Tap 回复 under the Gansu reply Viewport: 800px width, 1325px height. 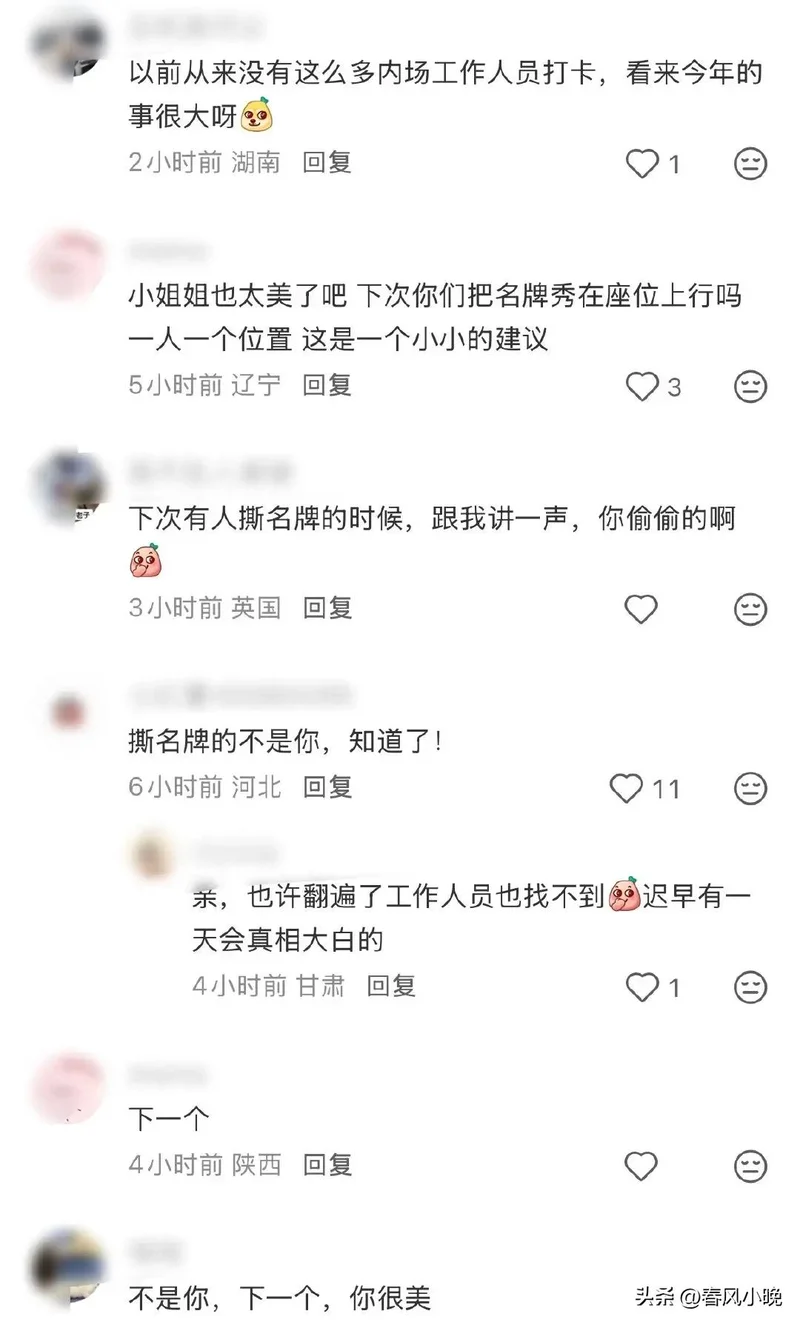pos(391,986)
